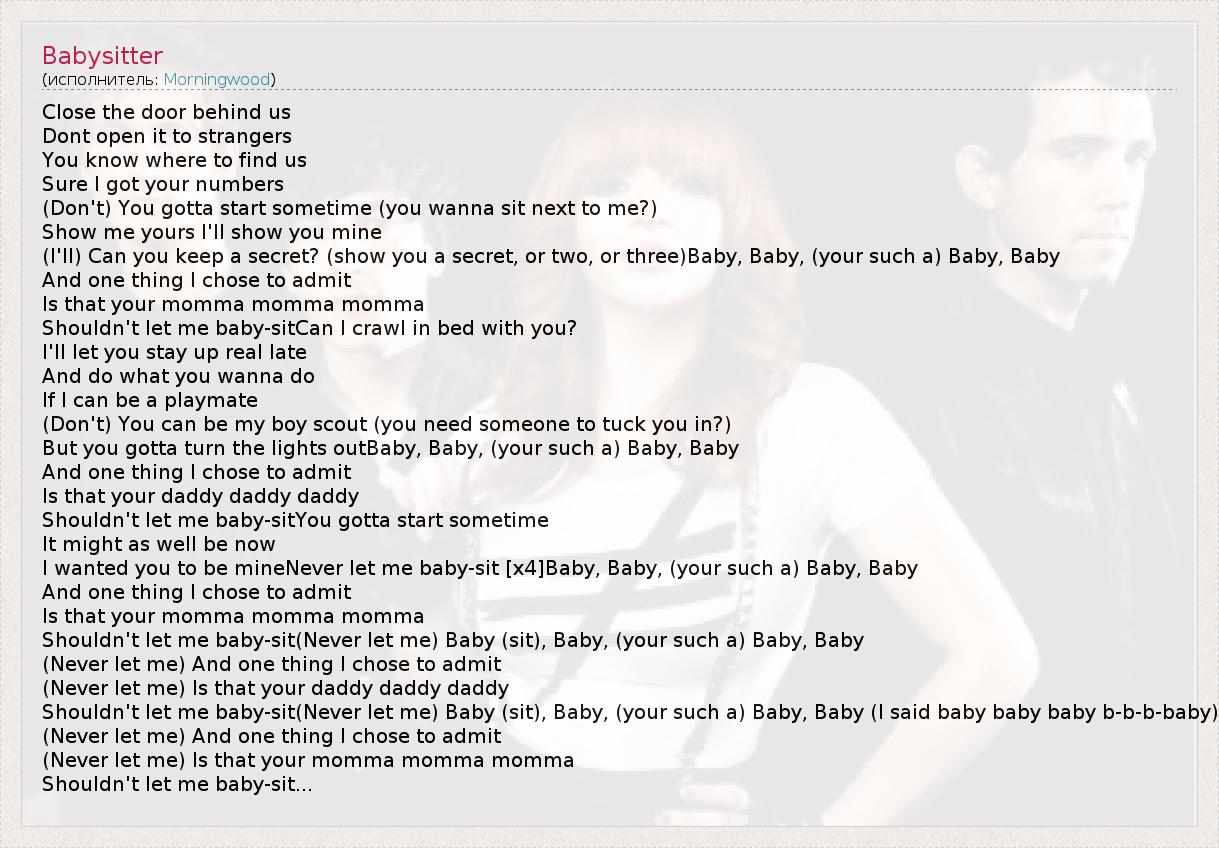Select the line 'And do what you wanna do'
Viewport: 1219px width, 848px height.
[x=178, y=376]
